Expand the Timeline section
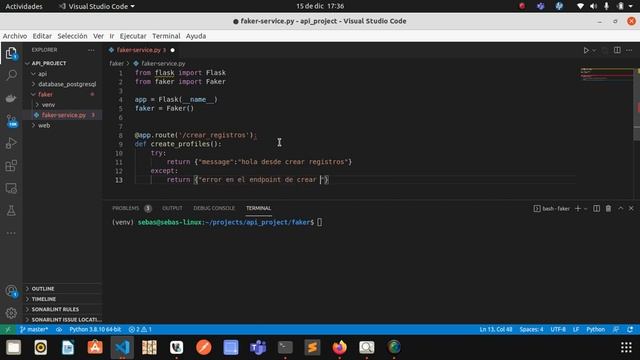Viewport: 640px width, 360px height. click(62, 299)
